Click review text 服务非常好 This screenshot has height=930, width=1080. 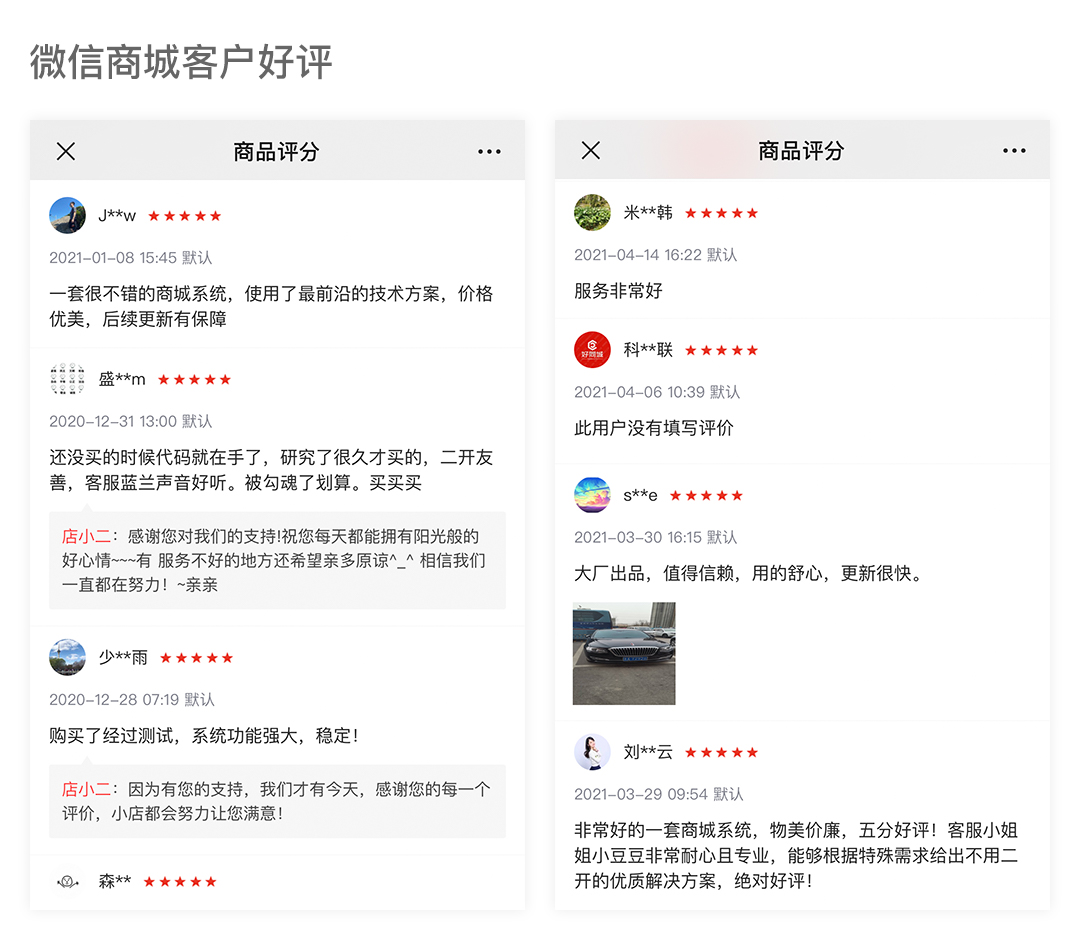tap(619, 291)
